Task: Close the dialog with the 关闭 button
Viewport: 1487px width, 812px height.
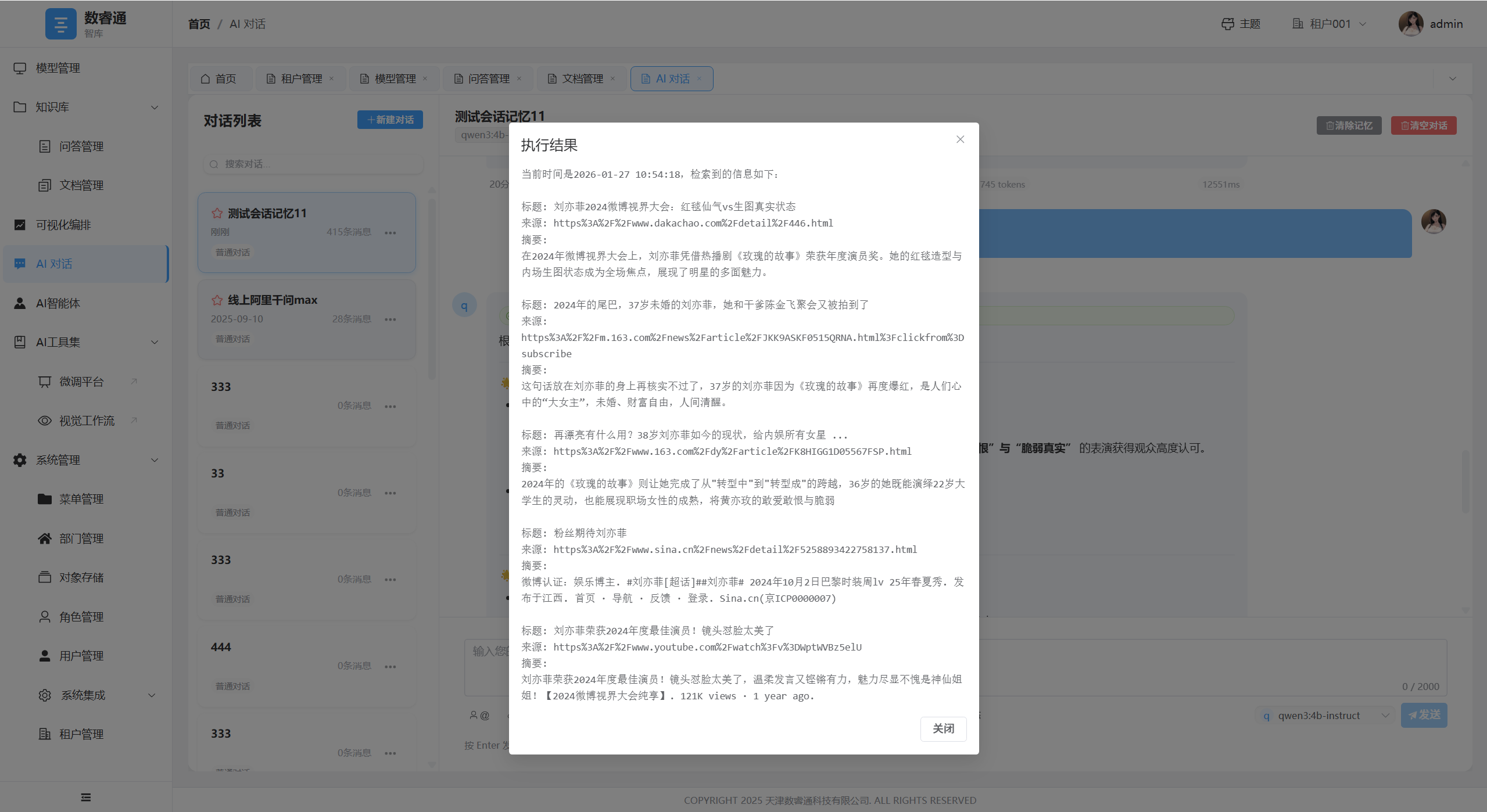Action: (x=943, y=728)
